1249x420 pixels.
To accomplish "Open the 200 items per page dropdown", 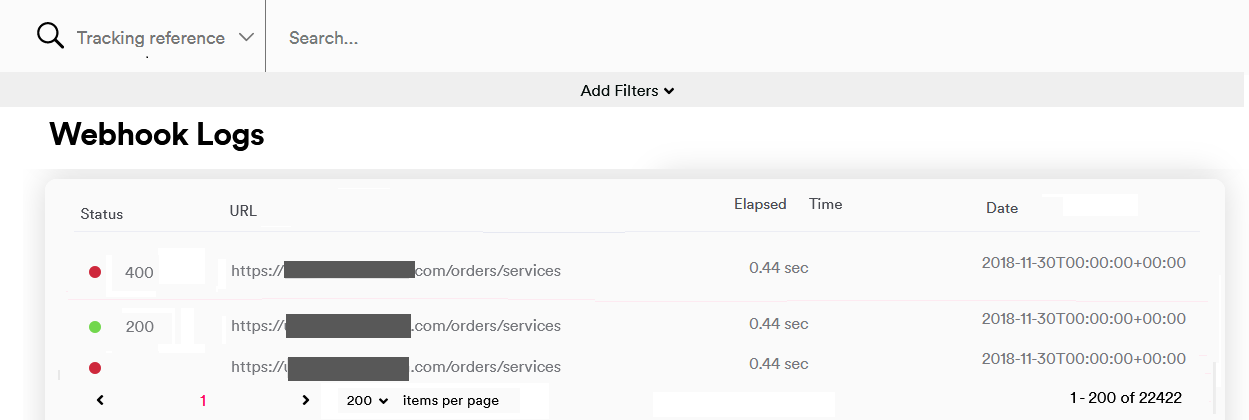I will pyautogui.click(x=367, y=400).
